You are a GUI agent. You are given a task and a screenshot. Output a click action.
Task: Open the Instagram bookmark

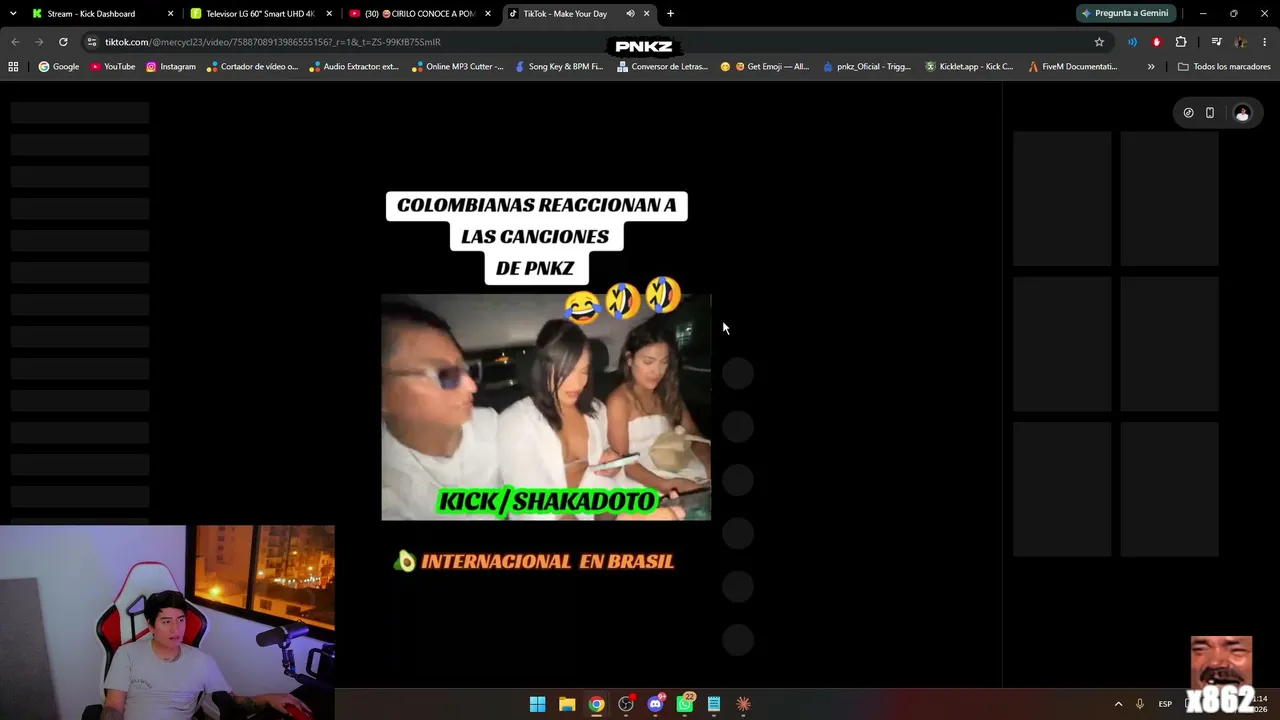171,67
